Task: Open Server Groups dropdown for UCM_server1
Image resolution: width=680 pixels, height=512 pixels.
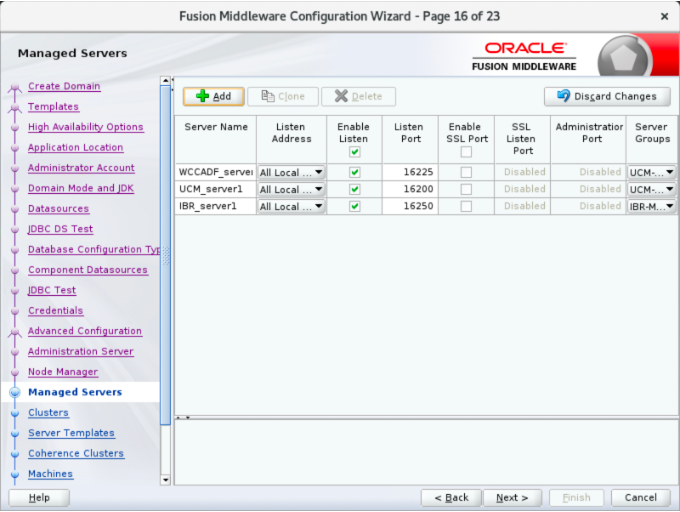Action: coord(652,189)
